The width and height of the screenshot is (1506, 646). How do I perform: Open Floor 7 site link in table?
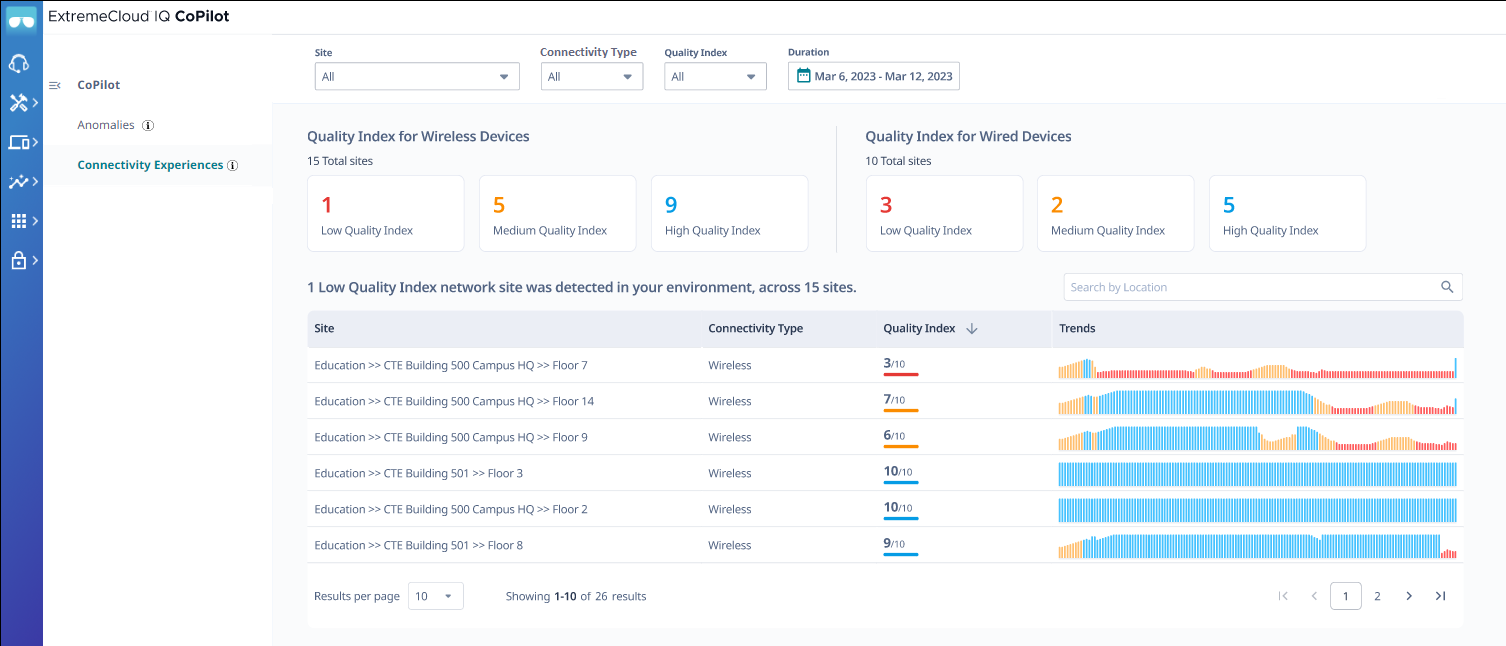point(450,365)
